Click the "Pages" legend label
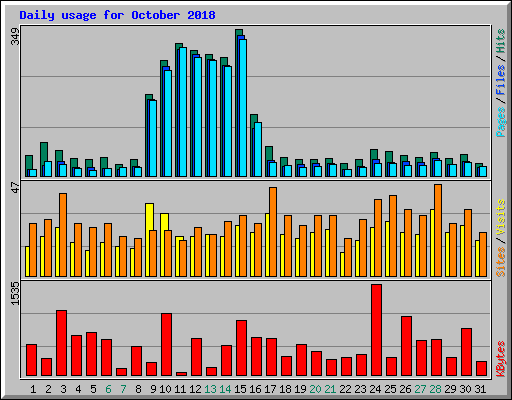 (x=501, y=122)
